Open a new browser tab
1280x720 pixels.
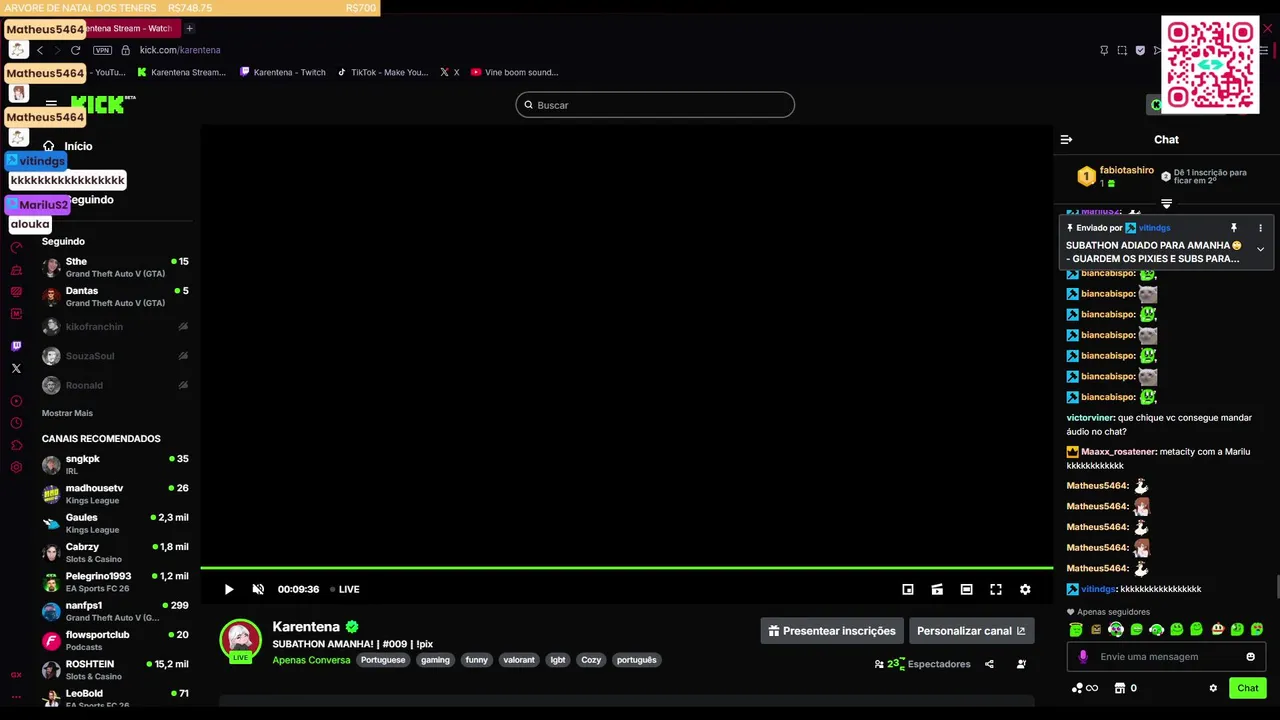[189, 28]
